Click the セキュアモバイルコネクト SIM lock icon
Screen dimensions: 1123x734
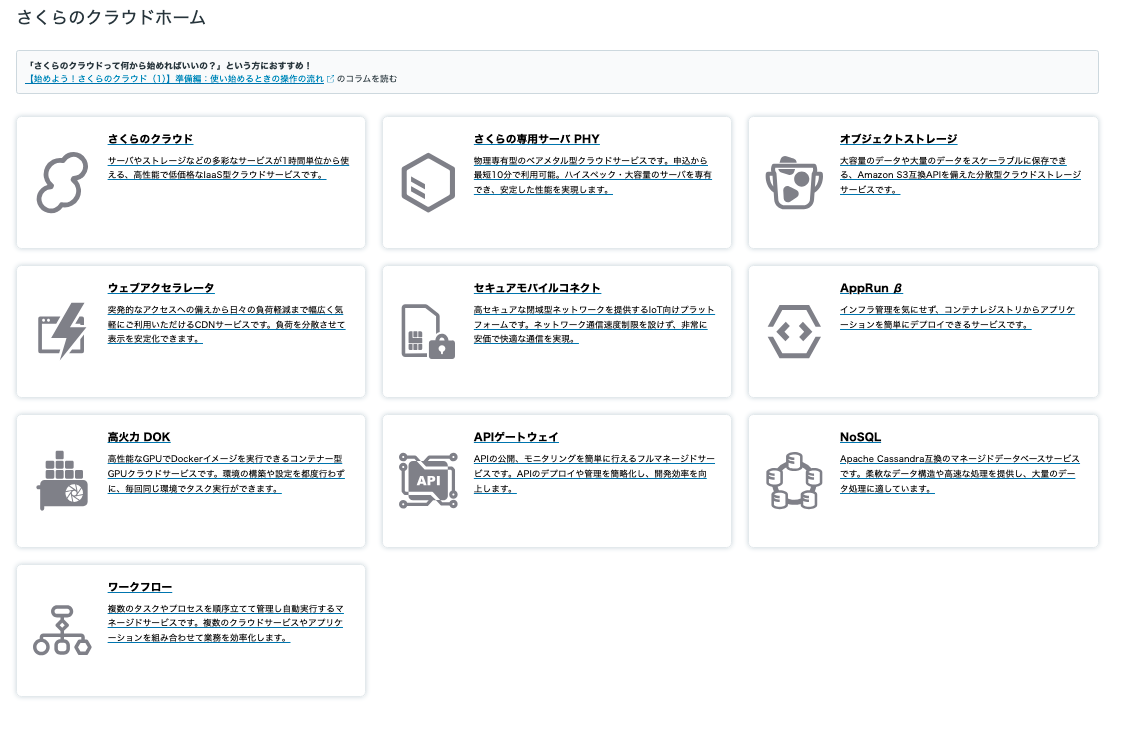point(428,332)
